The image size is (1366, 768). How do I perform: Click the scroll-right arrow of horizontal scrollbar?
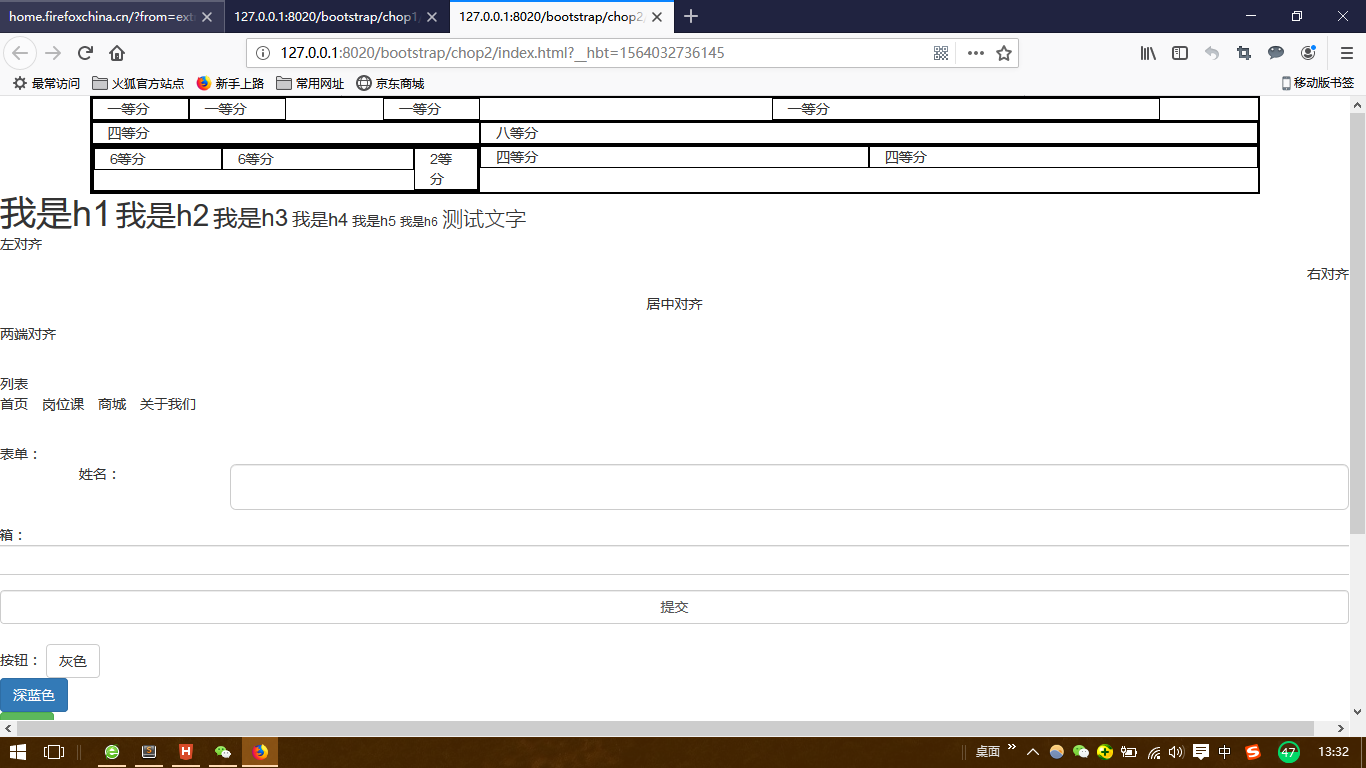[x=1341, y=728]
